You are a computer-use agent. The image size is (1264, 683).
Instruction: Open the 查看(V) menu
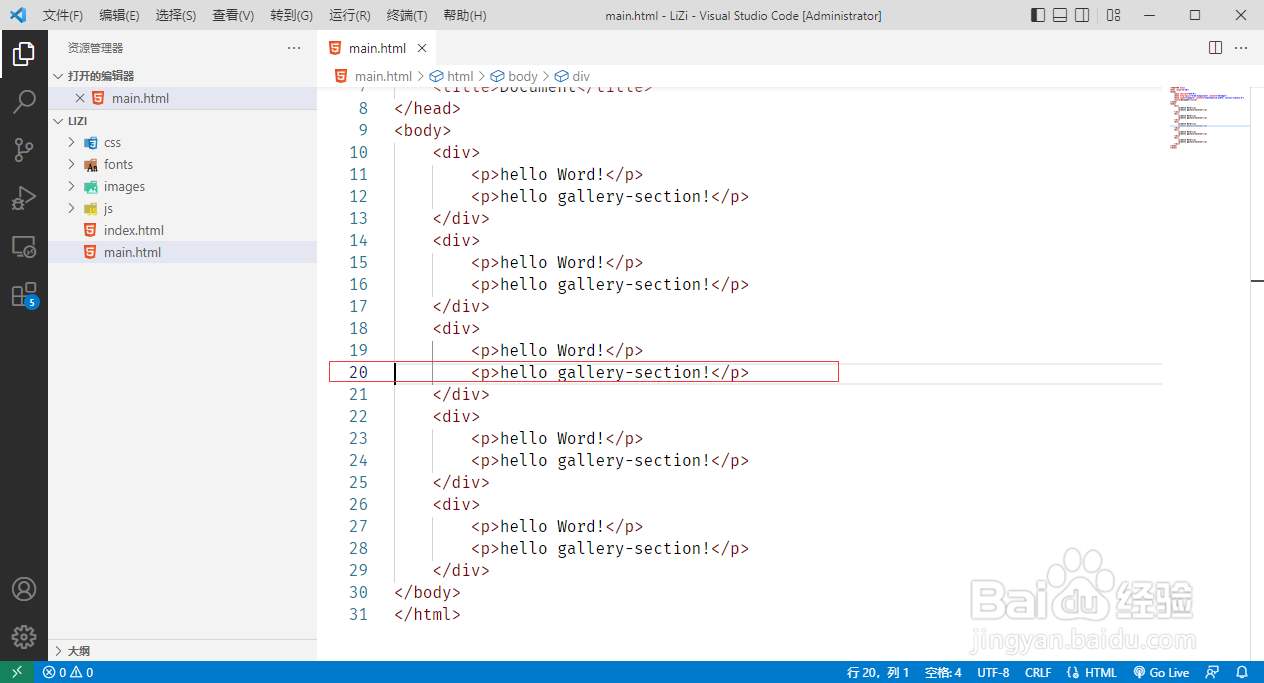[x=233, y=16]
